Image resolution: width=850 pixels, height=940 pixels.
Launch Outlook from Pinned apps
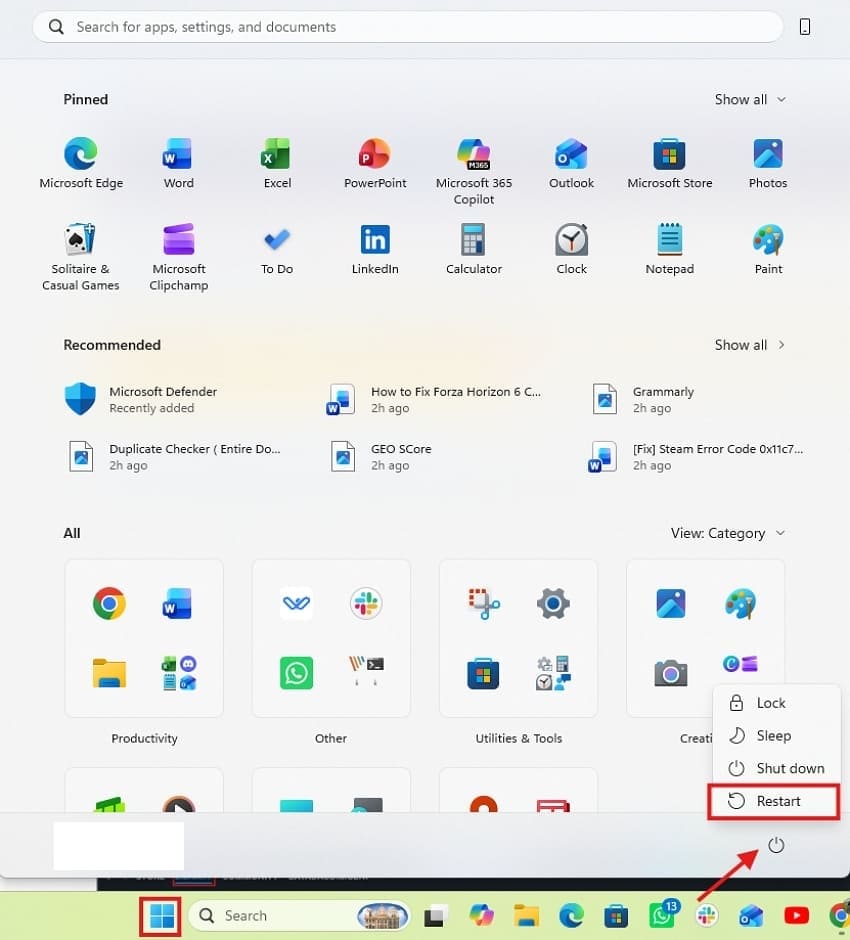571,163
